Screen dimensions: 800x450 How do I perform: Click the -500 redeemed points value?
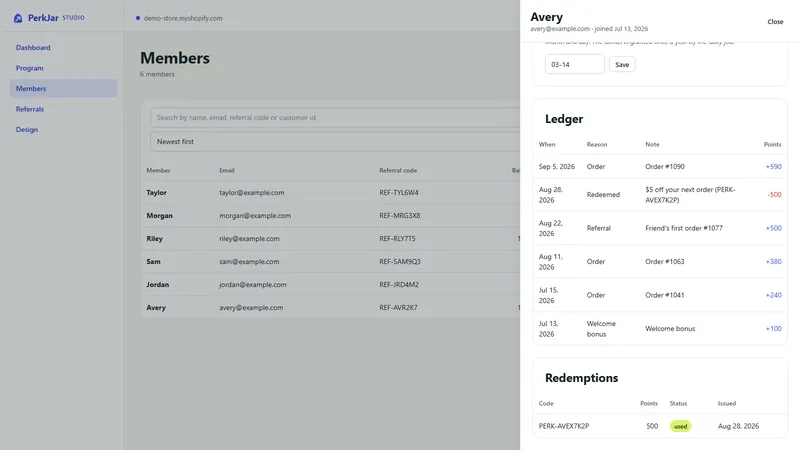(774, 194)
